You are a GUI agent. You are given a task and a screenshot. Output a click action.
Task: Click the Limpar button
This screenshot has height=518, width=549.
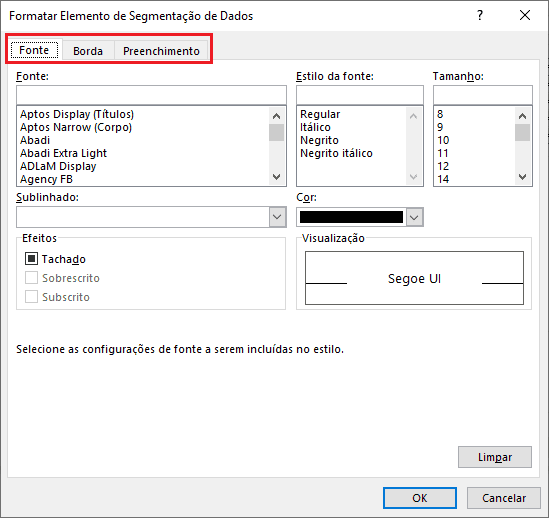(495, 457)
